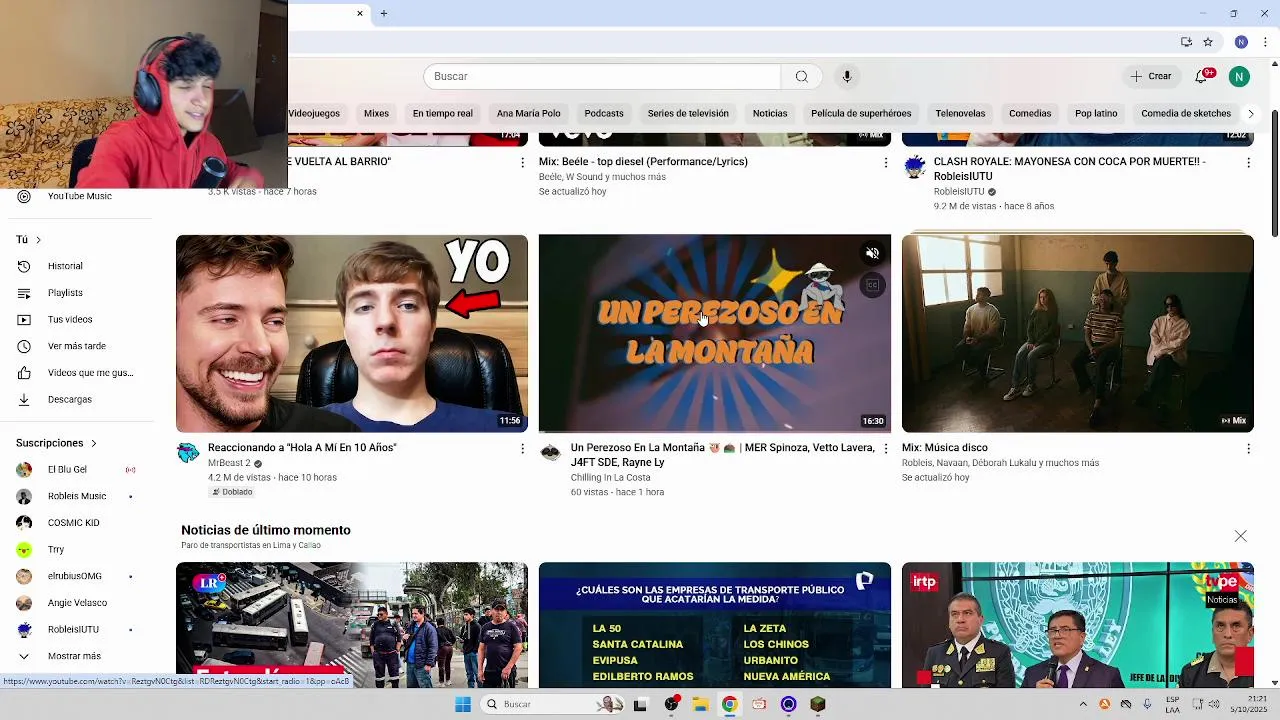Open options menu for Un Perezoso video
Screen dimensions: 1280x720
coord(885,449)
